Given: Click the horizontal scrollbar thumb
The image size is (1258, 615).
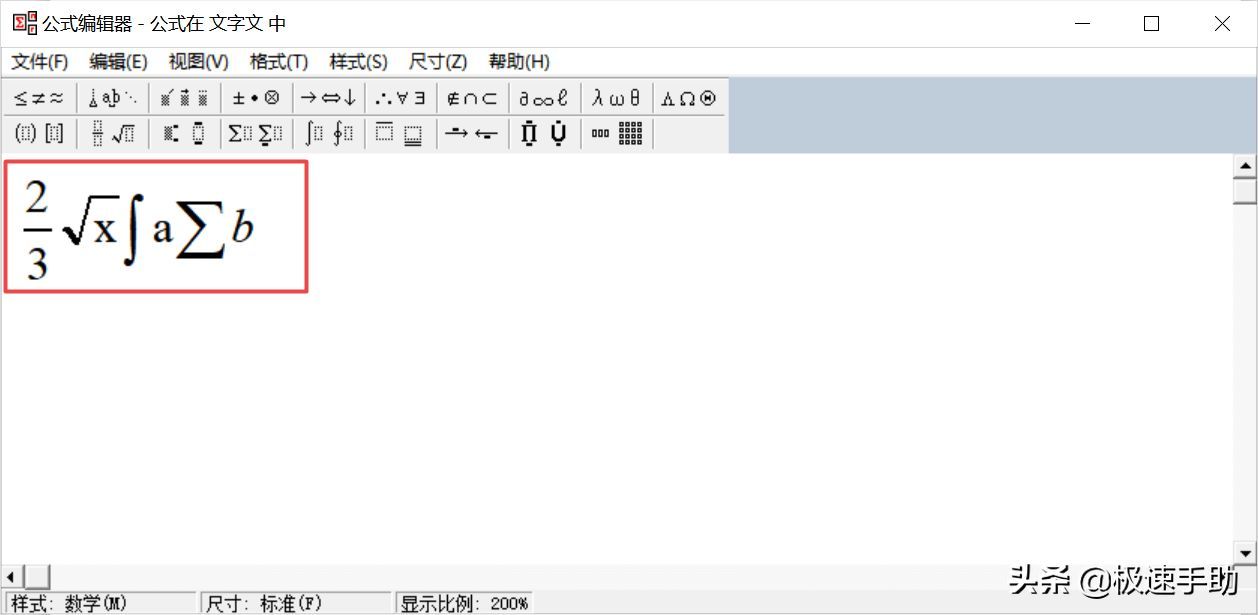Looking at the screenshot, I should pyautogui.click(x=36, y=577).
